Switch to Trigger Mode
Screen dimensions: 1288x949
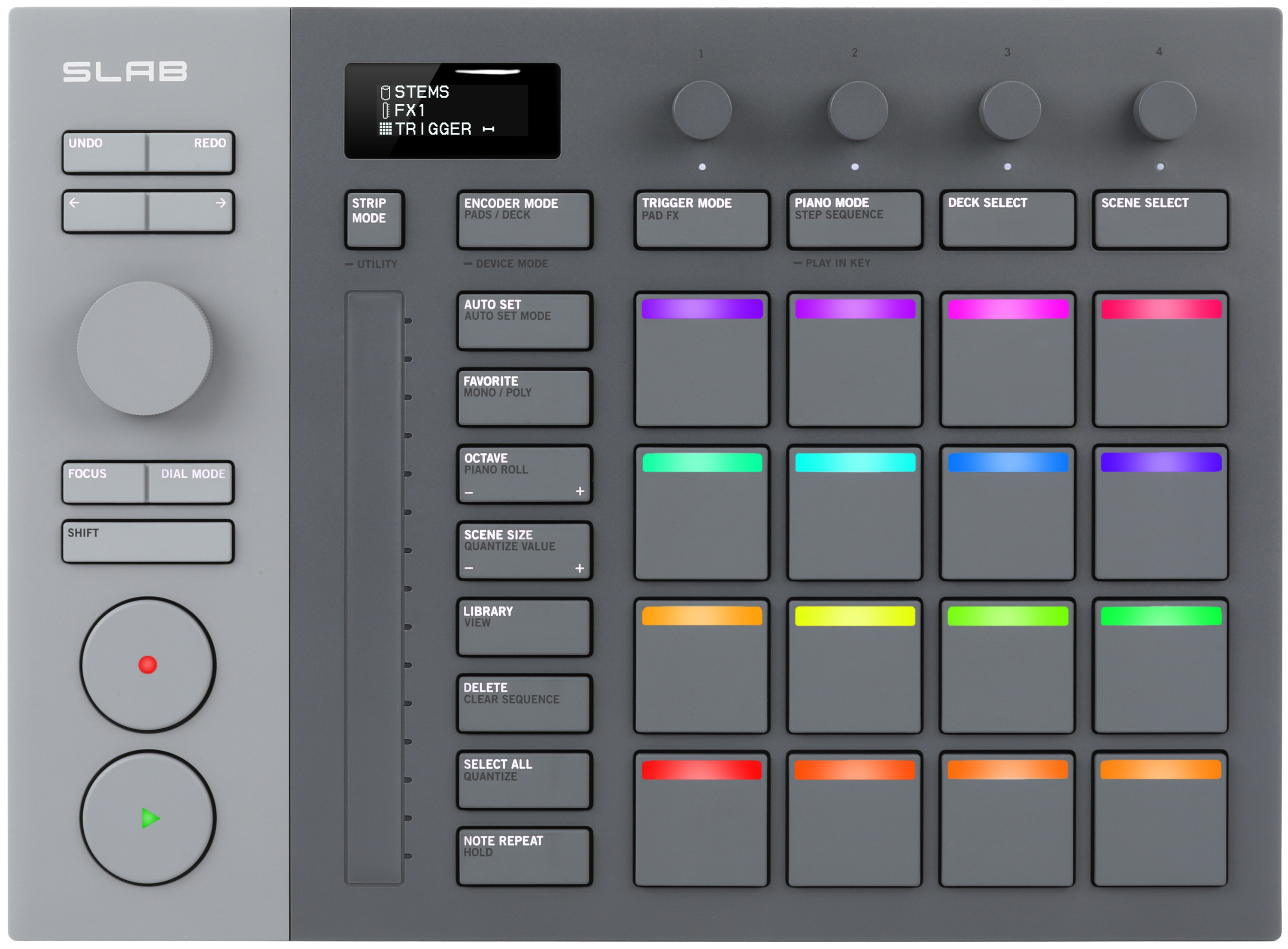[702, 219]
